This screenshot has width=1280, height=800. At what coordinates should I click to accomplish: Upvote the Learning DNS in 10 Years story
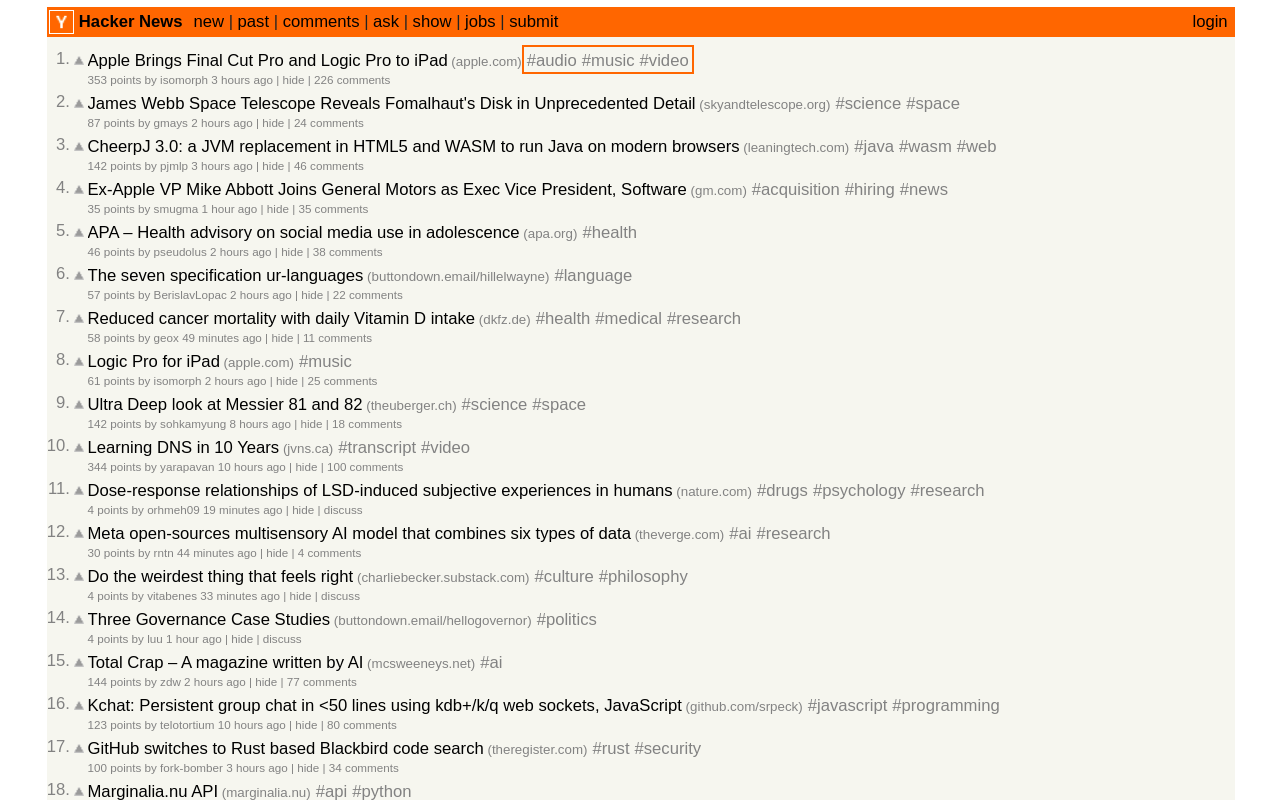[x=79, y=448]
